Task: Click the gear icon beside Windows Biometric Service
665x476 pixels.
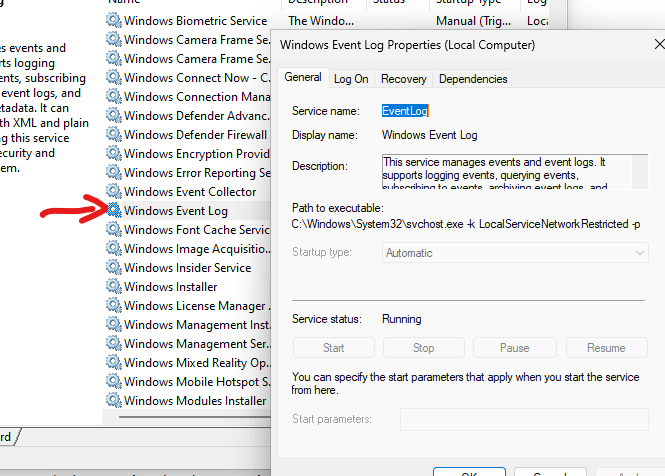Action: tap(114, 20)
